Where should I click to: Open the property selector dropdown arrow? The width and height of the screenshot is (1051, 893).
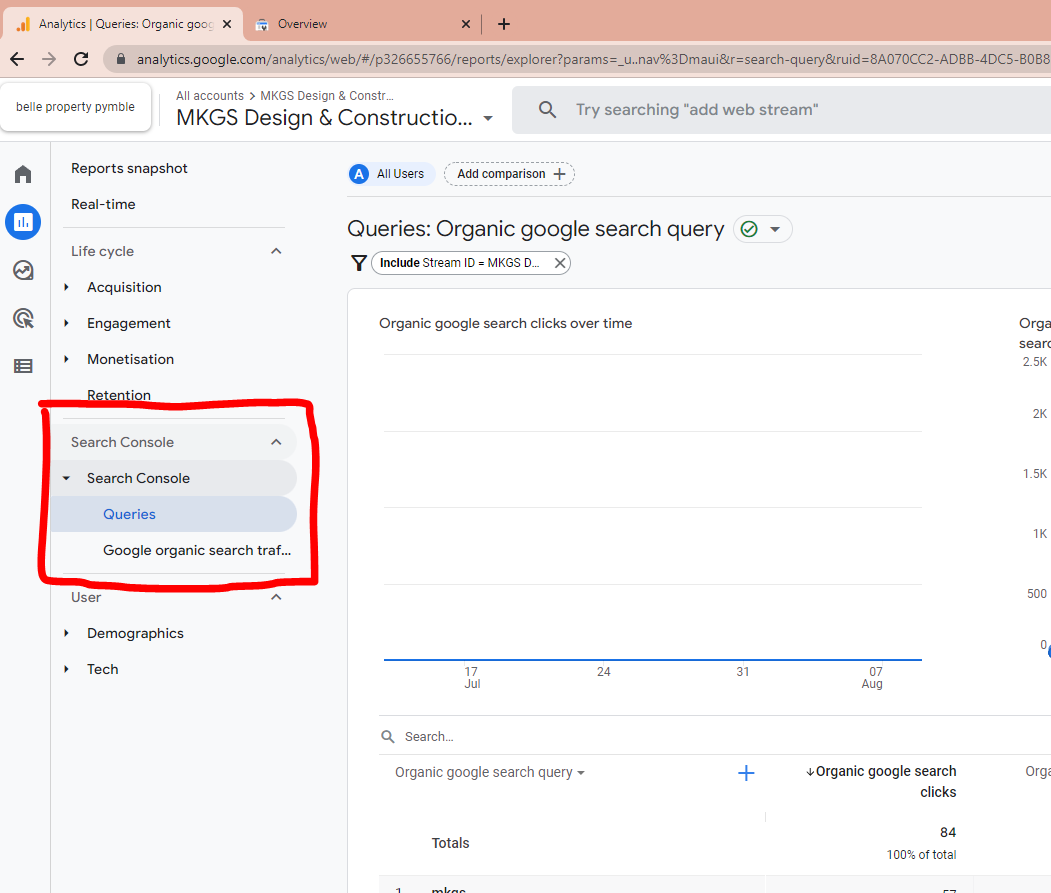click(x=488, y=118)
